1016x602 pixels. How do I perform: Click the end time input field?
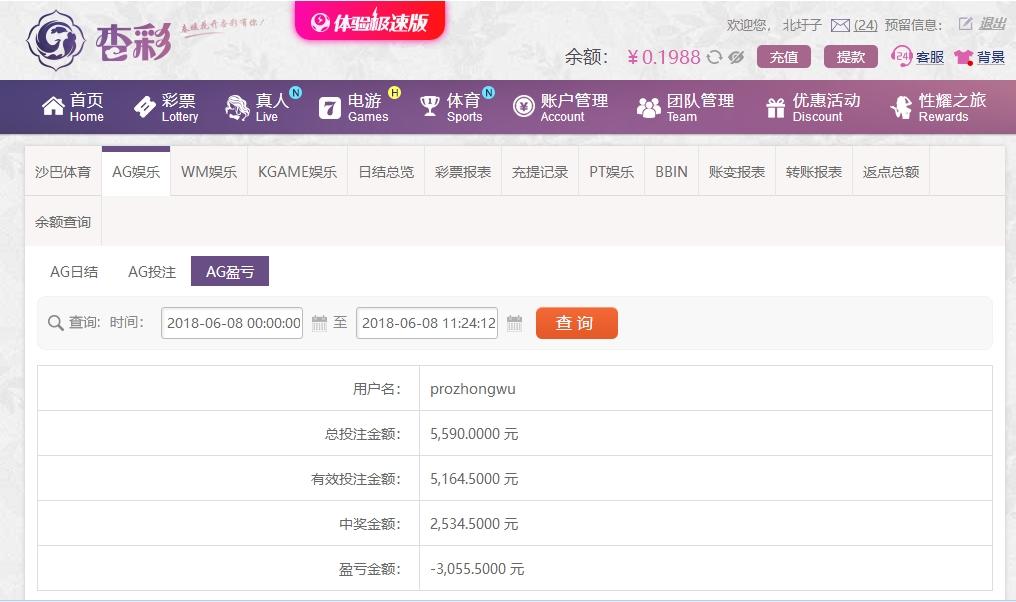tap(427, 323)
